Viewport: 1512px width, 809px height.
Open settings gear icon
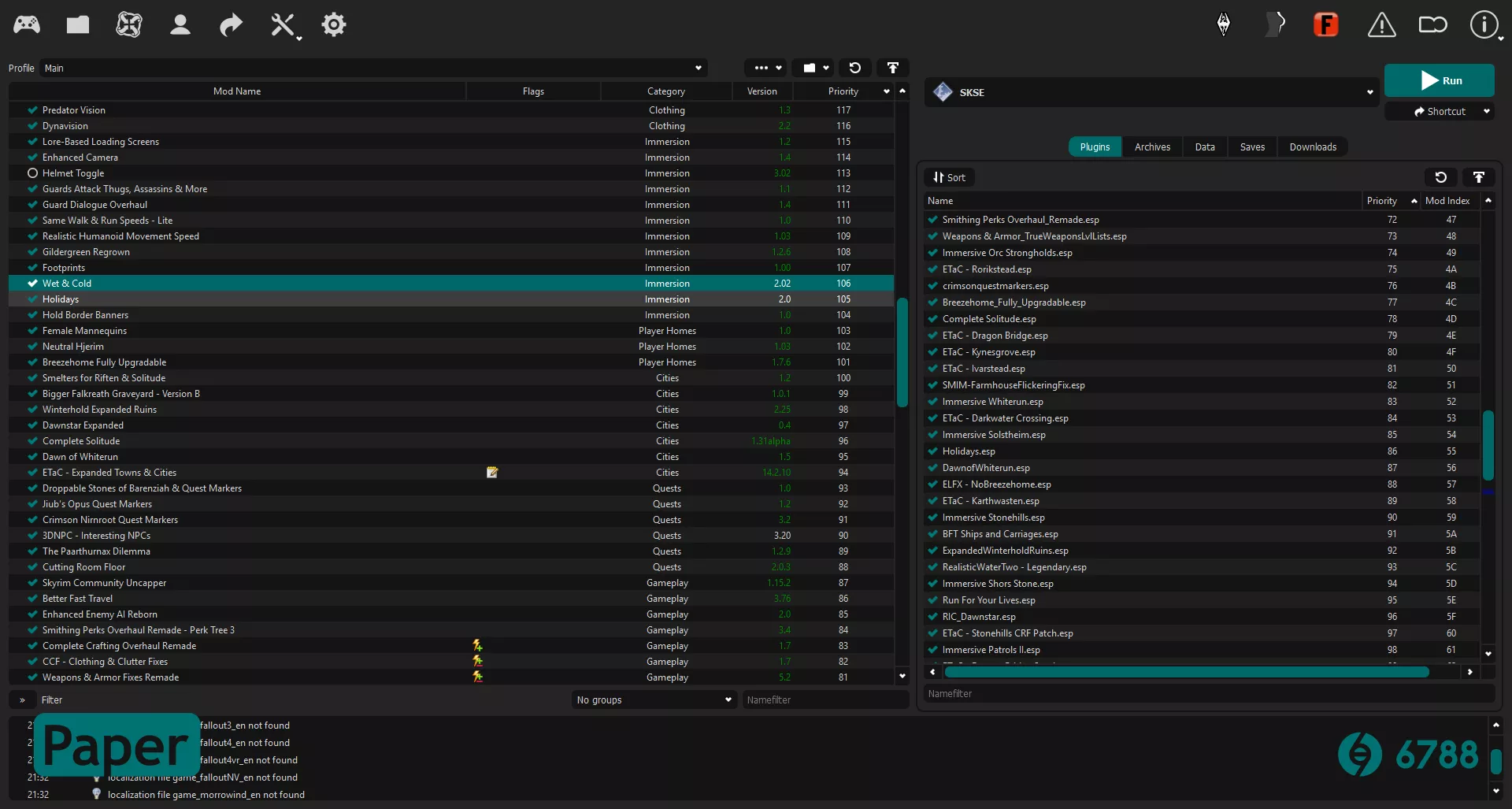pyautogui.click(x=334, y=24)
